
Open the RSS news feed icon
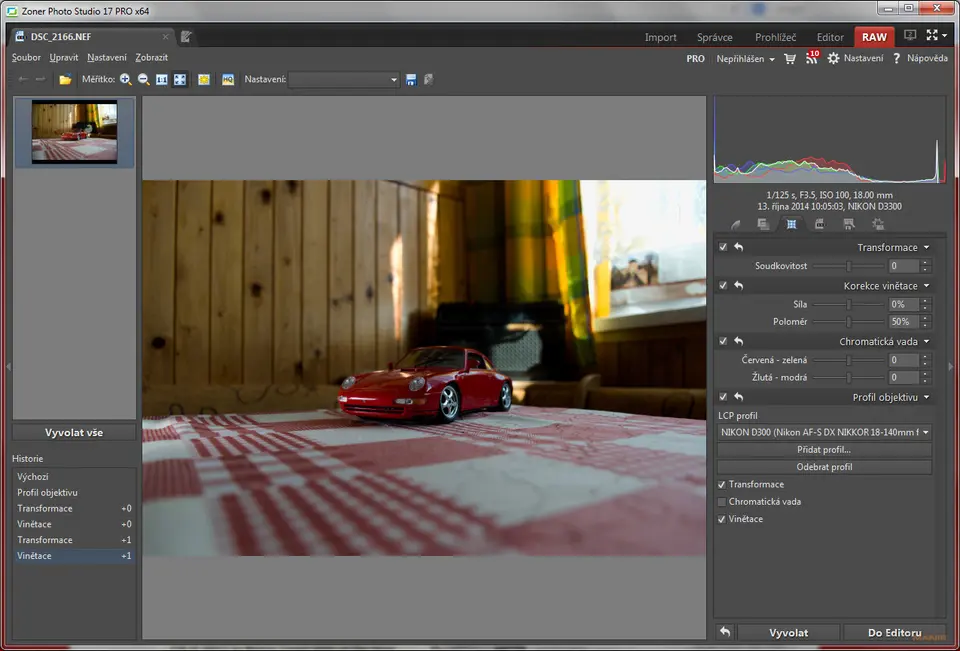pos(811,59)
